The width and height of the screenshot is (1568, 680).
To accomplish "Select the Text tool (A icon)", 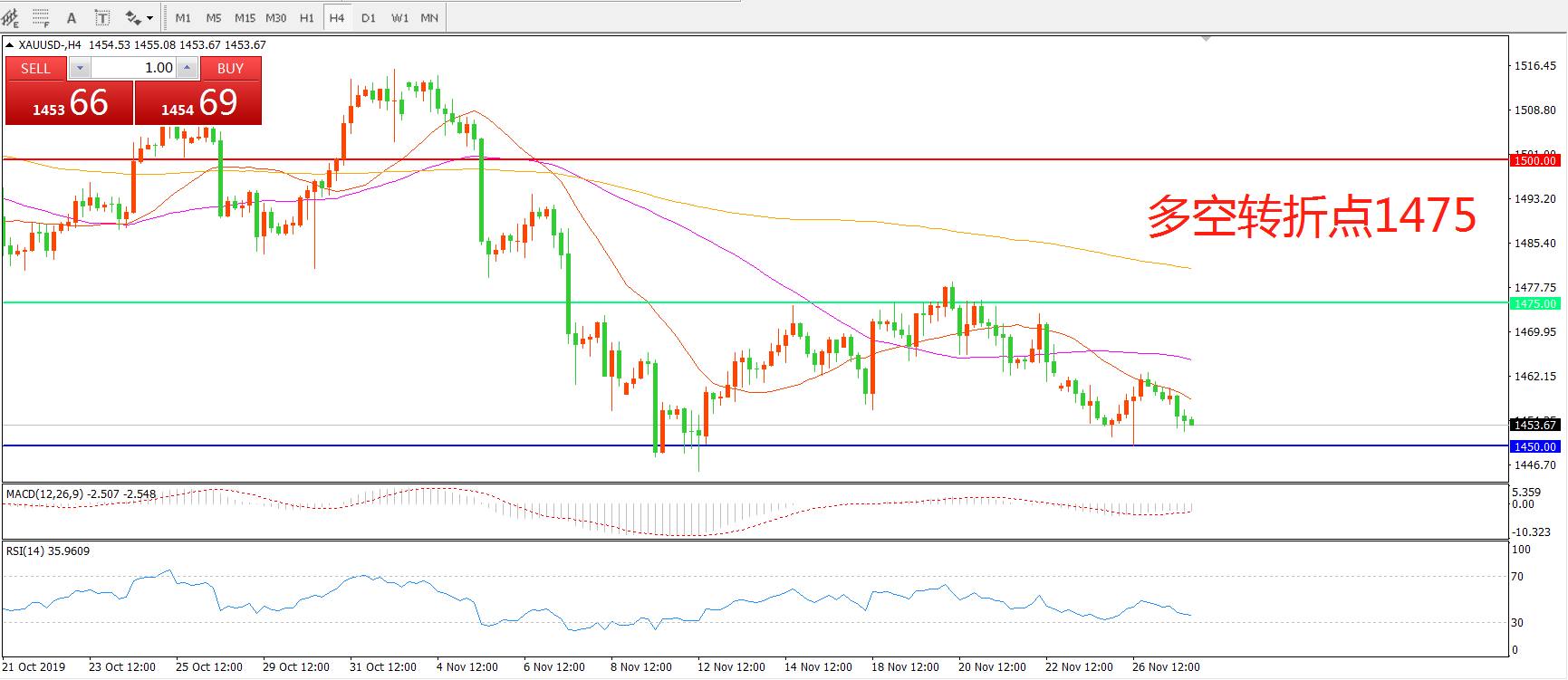I will 72,17.
